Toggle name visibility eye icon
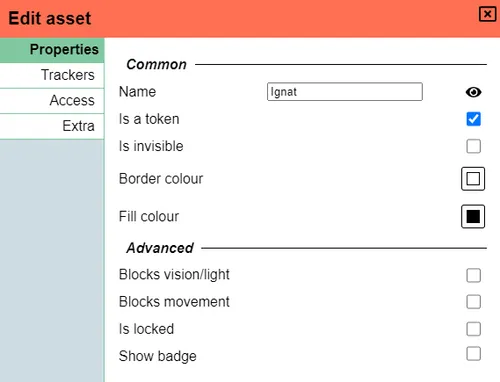The width and height of the screenshot is (500, 382). [x=473, y=92]
